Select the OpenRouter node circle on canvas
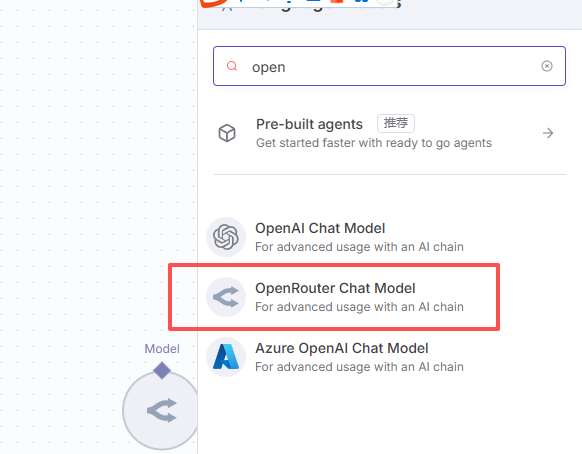The image size is (582, 454). pyautogui.click(x=161, y=411)
